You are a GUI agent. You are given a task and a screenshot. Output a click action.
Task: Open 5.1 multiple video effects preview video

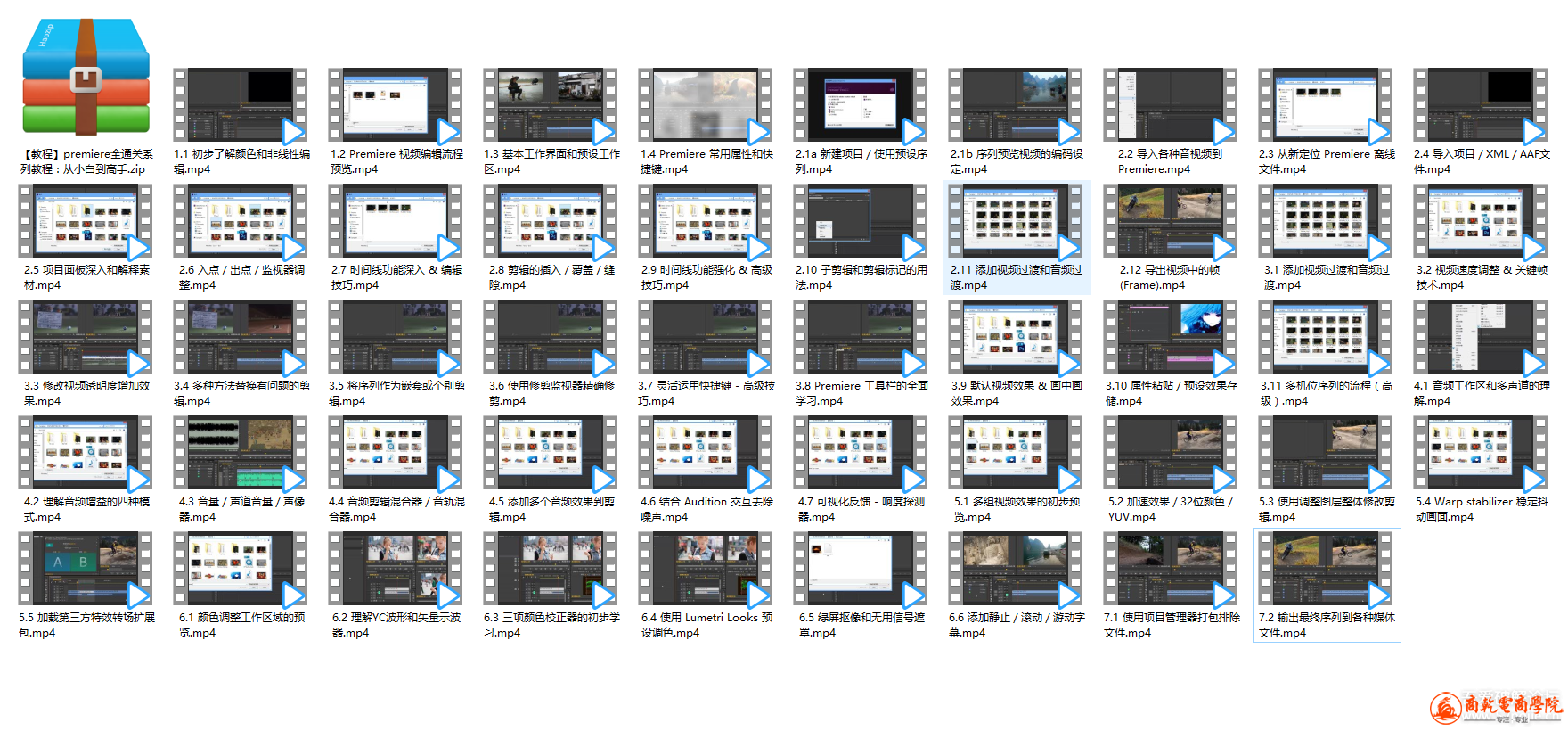click(1016, 453)
